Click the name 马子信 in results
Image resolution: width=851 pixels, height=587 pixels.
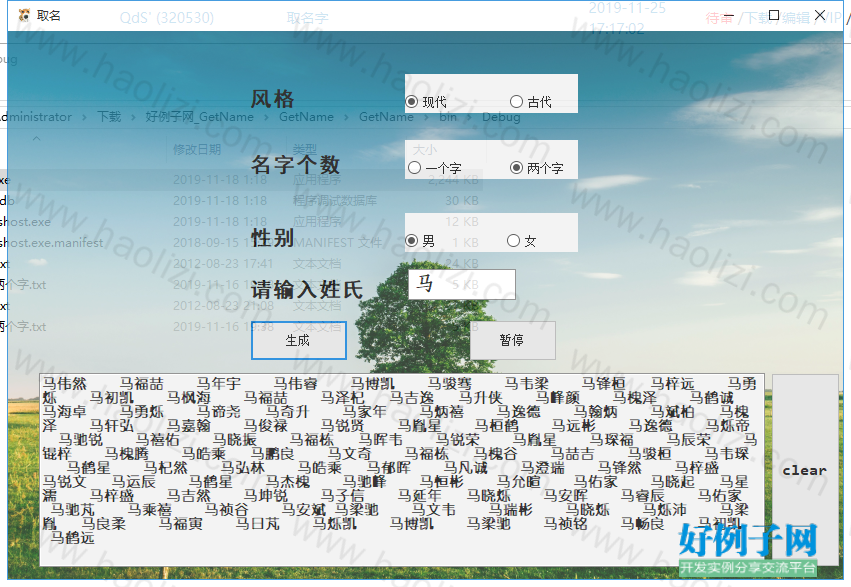[x=343, y=496]
